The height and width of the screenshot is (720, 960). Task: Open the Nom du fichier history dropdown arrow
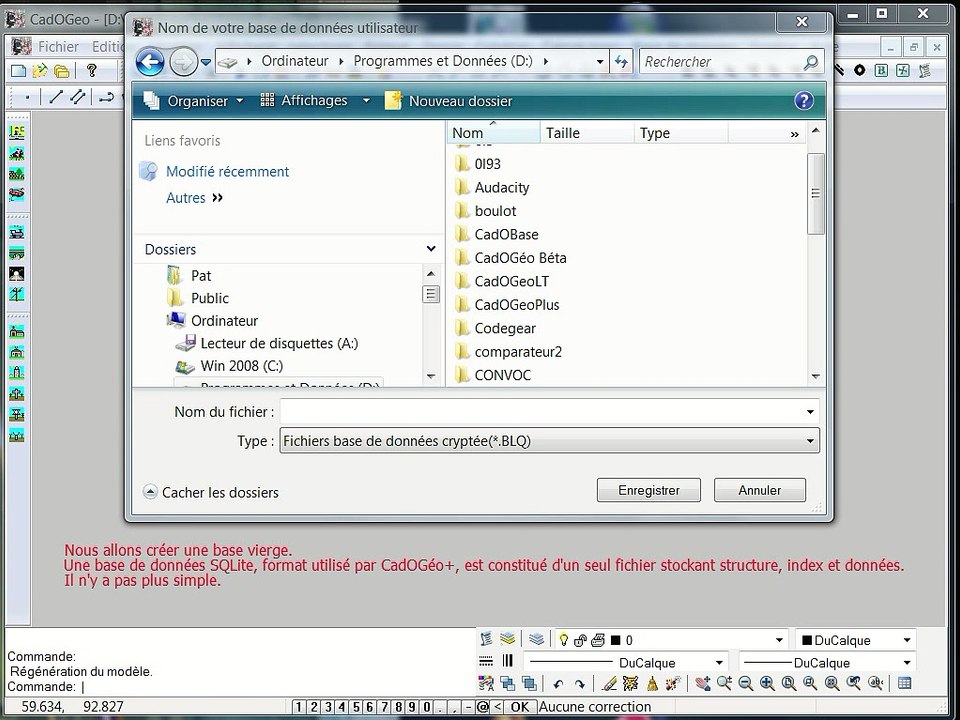(810, 412)
